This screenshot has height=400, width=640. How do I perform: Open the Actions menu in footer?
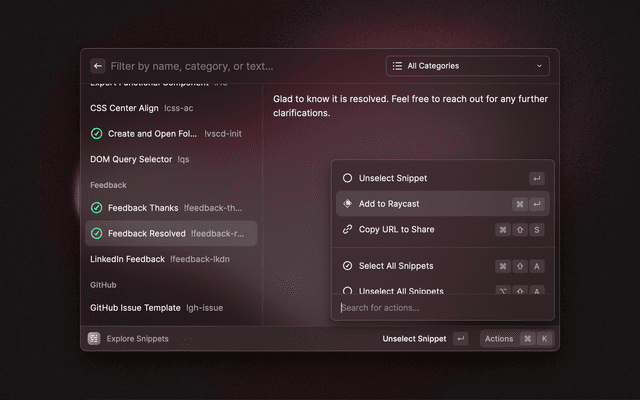(499, 339)
